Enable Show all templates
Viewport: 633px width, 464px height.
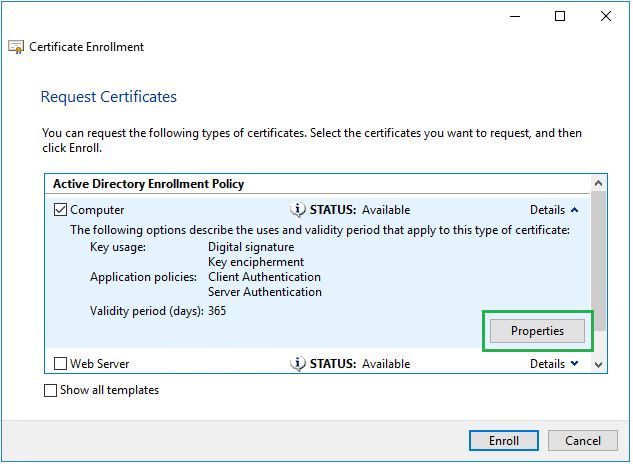[x=51, y=390]
